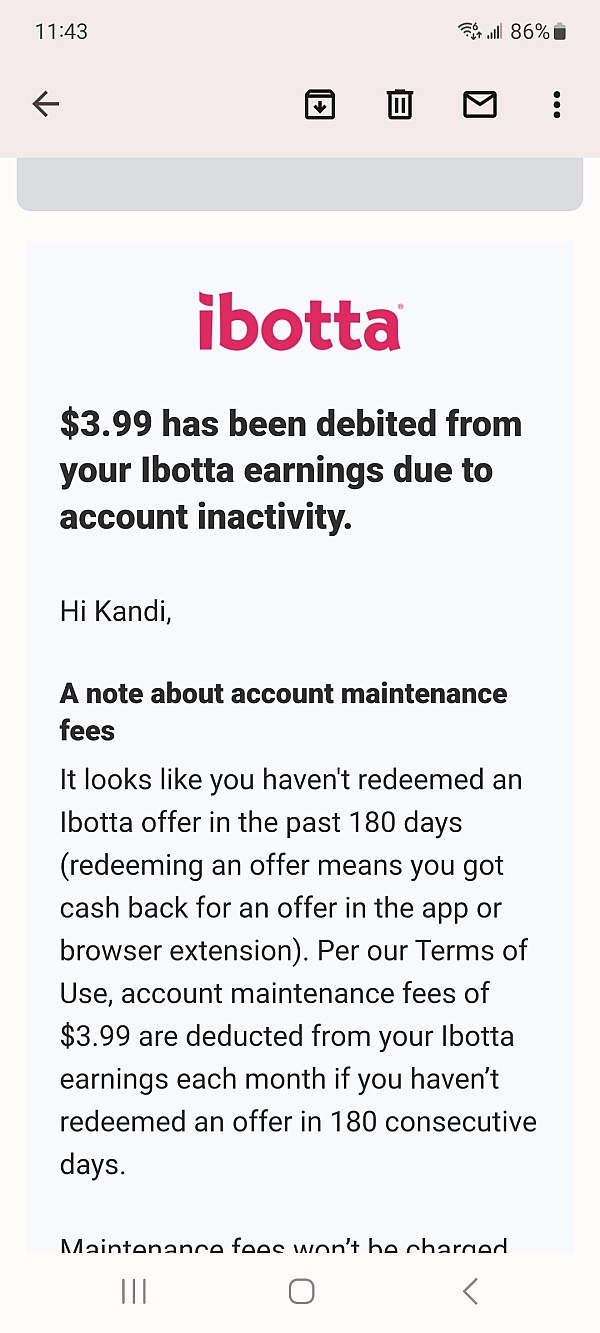The height and width of the screenshot is (1333, 600).
Task: Mark email unread via the envelope icon
Action: pyautogui.click(x=479, y=104)
